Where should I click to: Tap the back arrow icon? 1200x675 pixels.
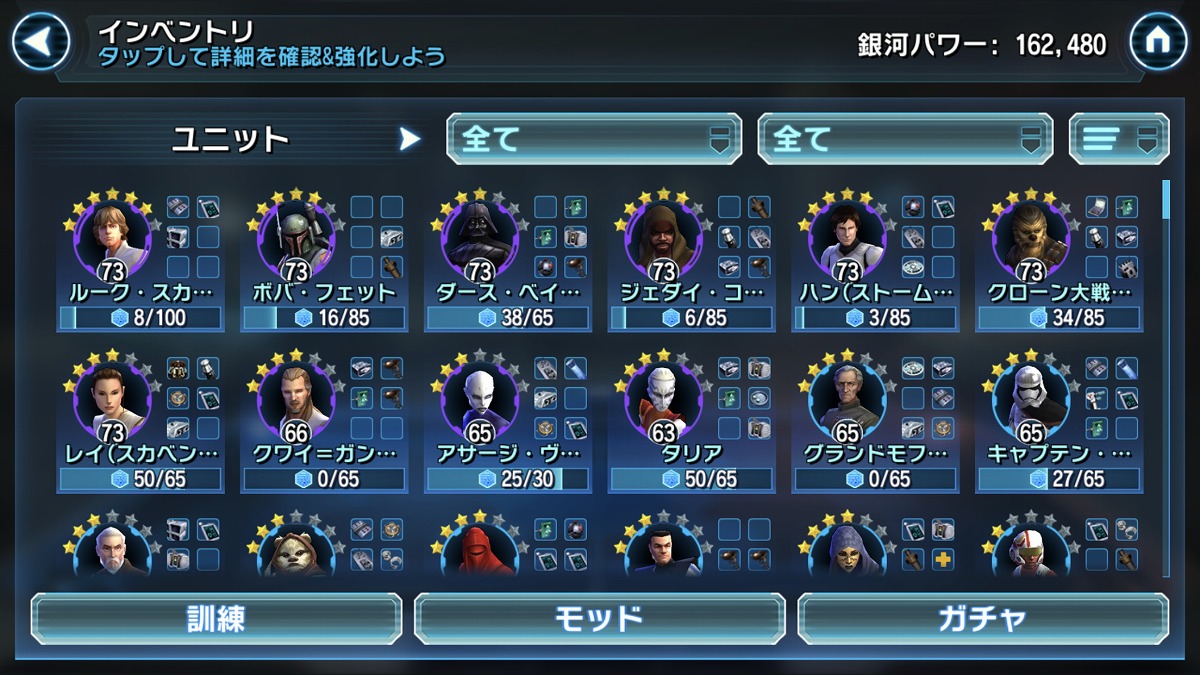point(40,40)
